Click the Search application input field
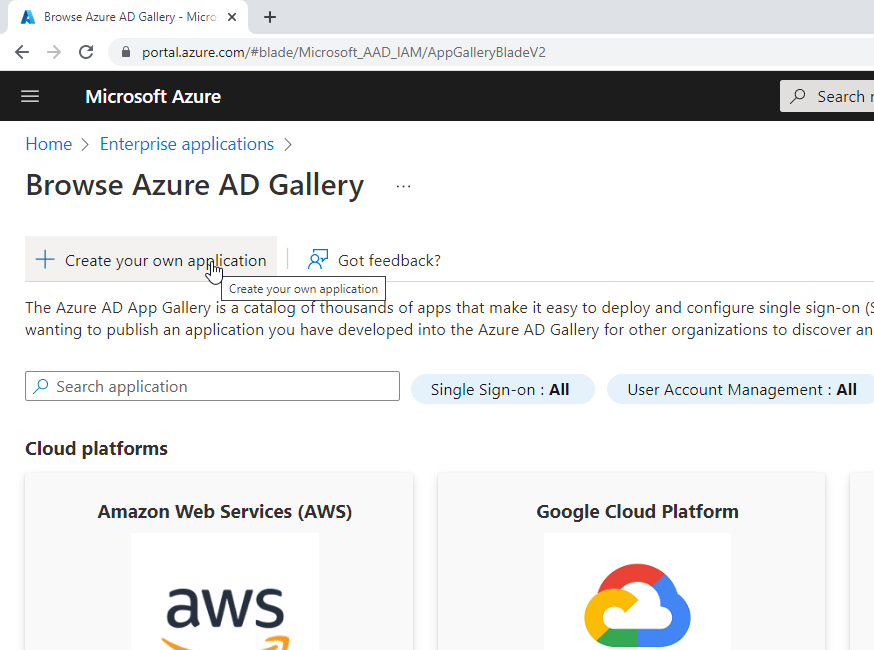 212,386
